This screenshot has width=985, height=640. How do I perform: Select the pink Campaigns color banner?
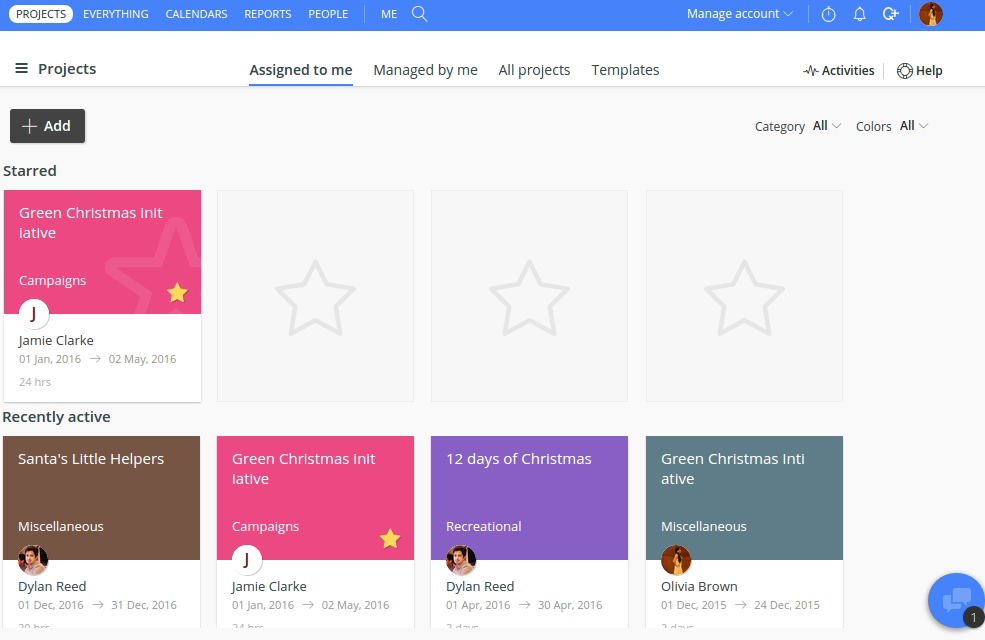[x=265, y=526]
